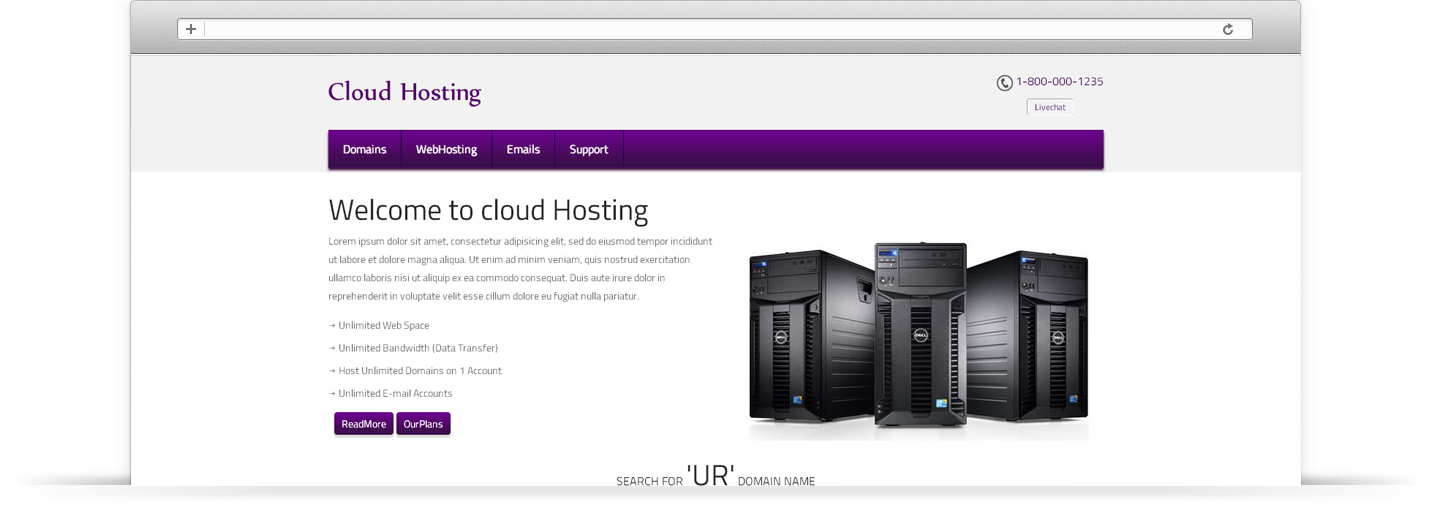Viewport: 1435px width, 510px height.
Task: Click the Unlimited E-mail Accounts item
Action: tap(395, 394)
